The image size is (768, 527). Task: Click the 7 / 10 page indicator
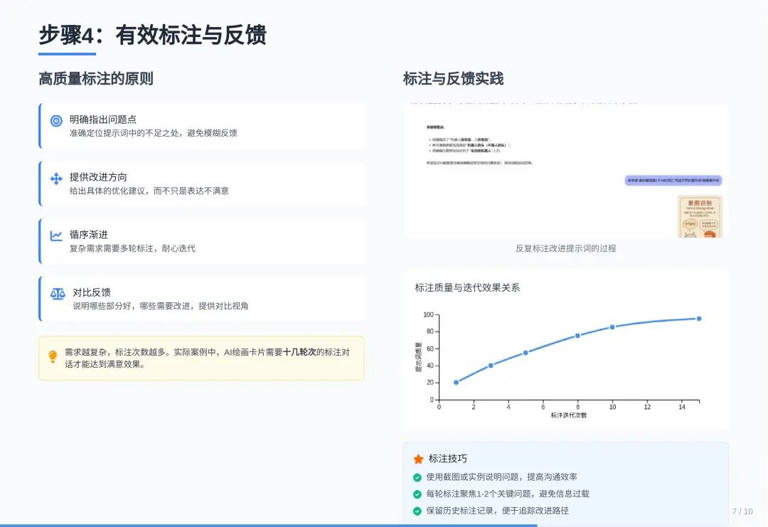(742, 511)
